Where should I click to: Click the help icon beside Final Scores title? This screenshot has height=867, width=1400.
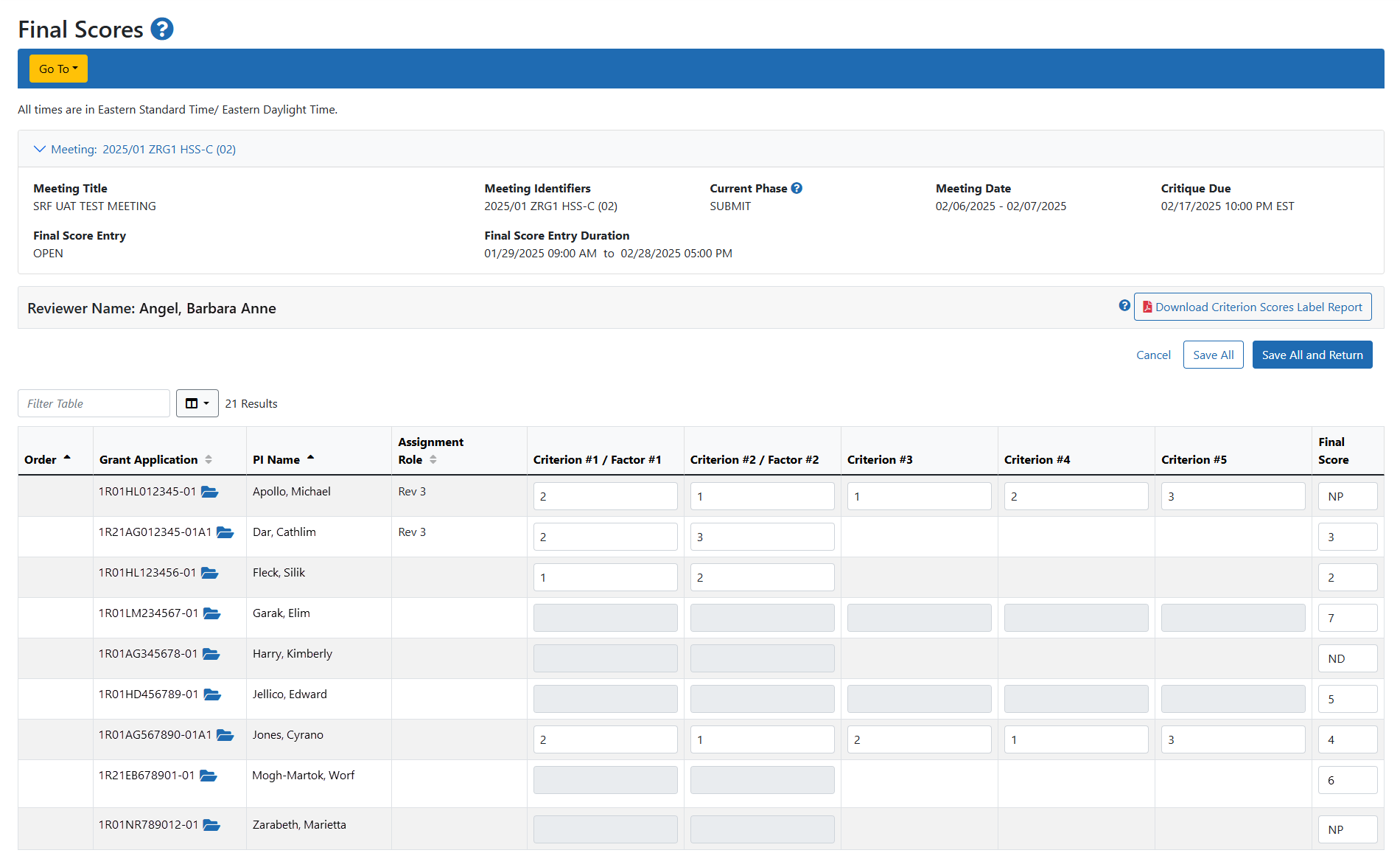point(162,29)
